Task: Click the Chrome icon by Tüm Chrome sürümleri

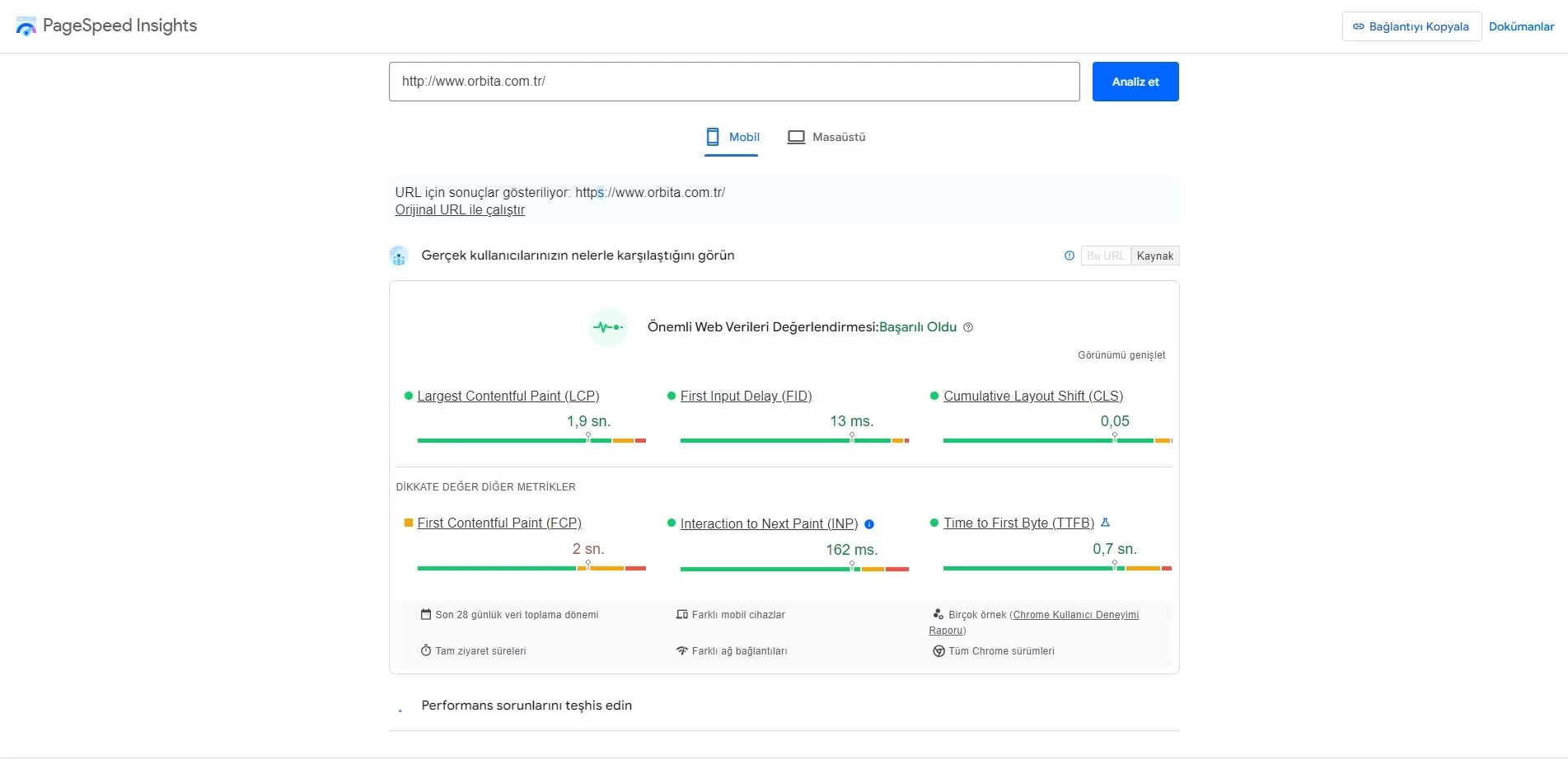Action: click(938, 651)
